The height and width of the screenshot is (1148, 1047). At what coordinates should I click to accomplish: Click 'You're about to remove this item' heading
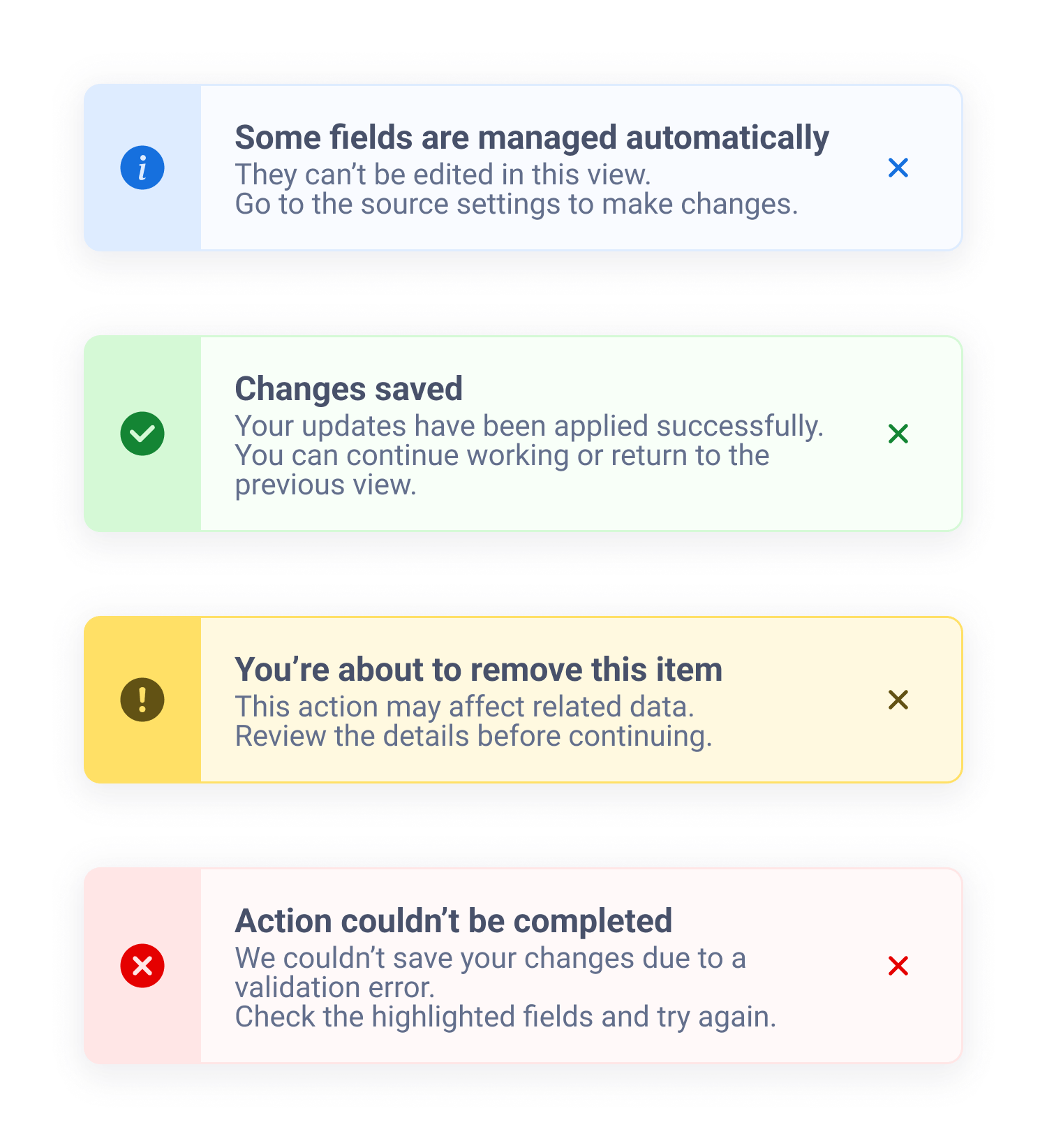(x=478, y=670)
